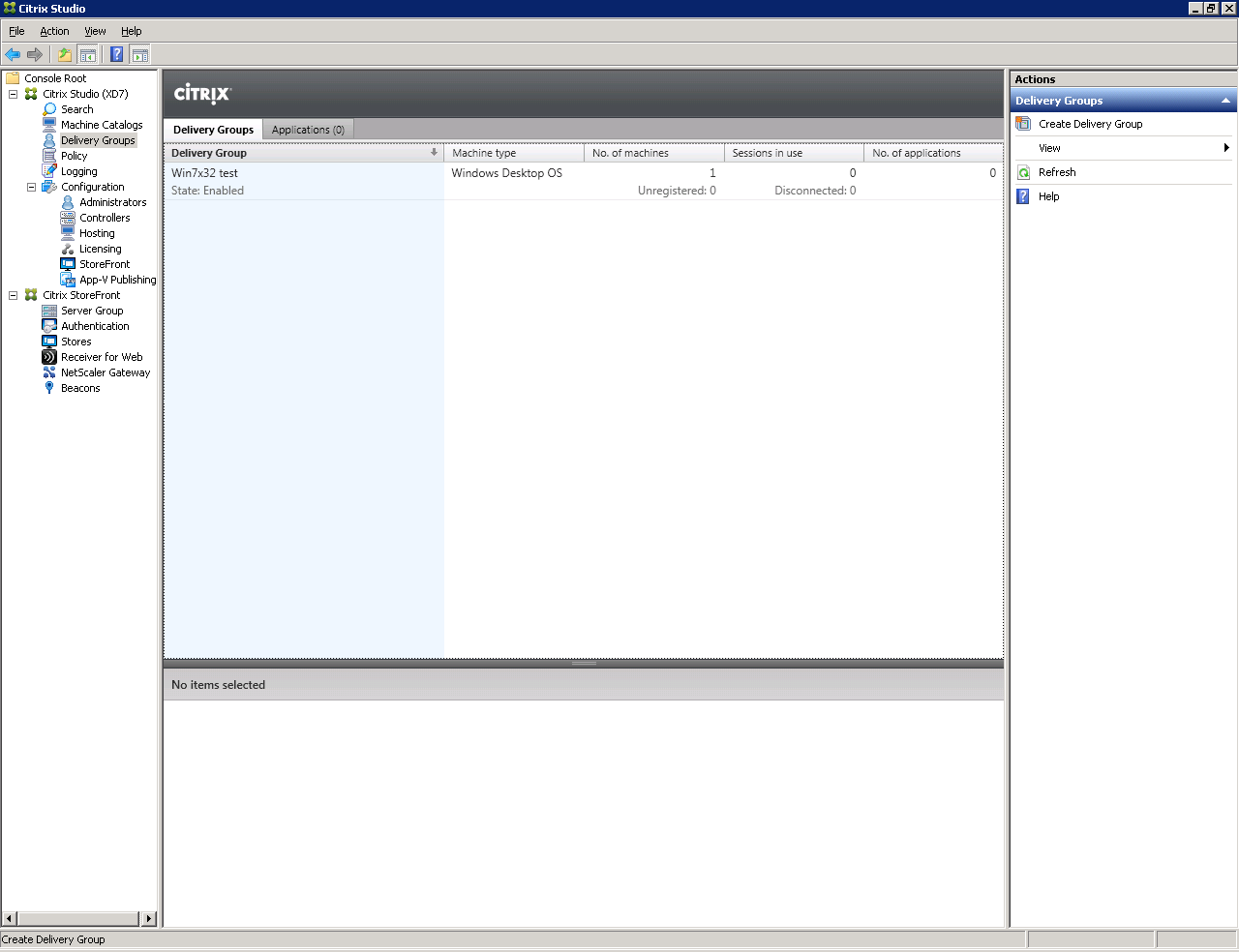Toggle the Show/Hide Action Pane icon
Screen dimensions: 1239x952
click(x=140, y=54)
